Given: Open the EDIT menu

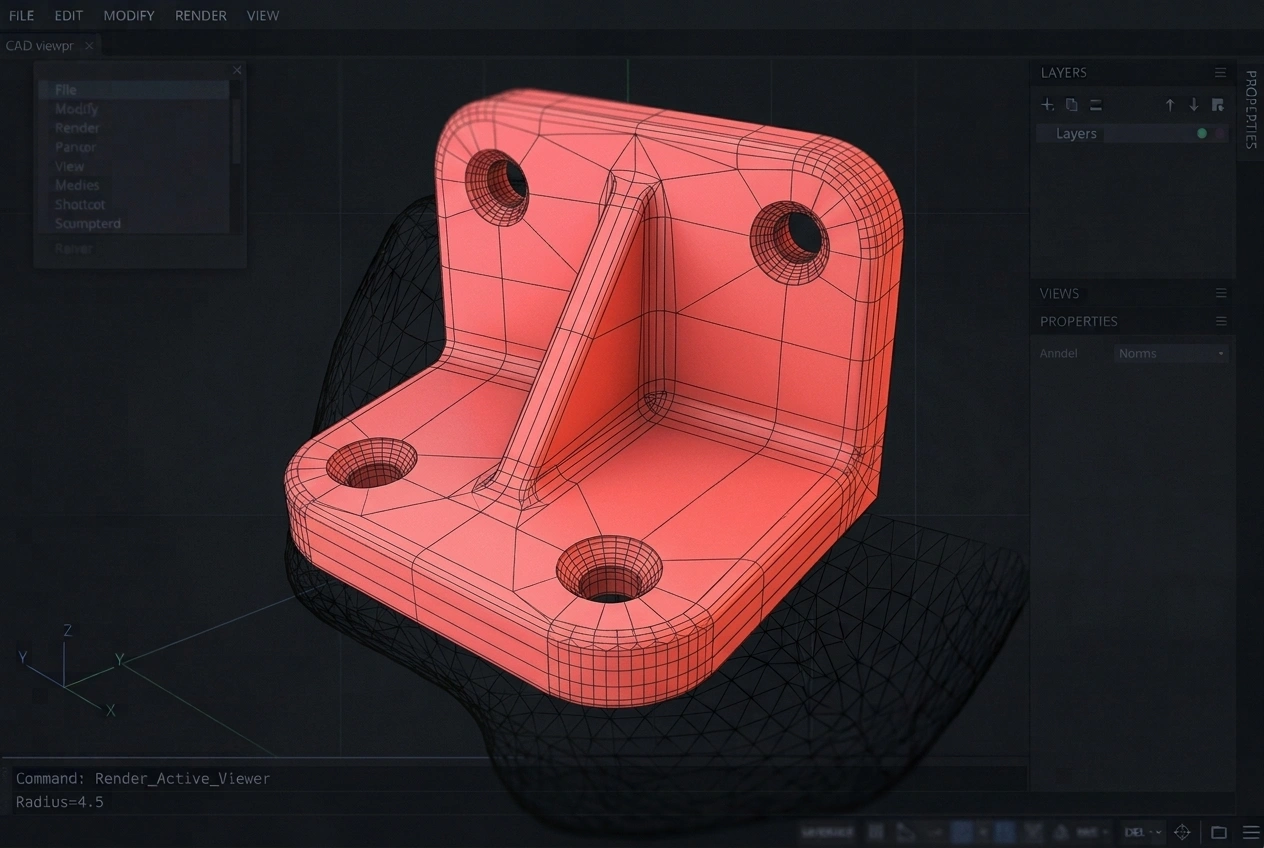Looking at the screenshot, I should tap(69, 15).
